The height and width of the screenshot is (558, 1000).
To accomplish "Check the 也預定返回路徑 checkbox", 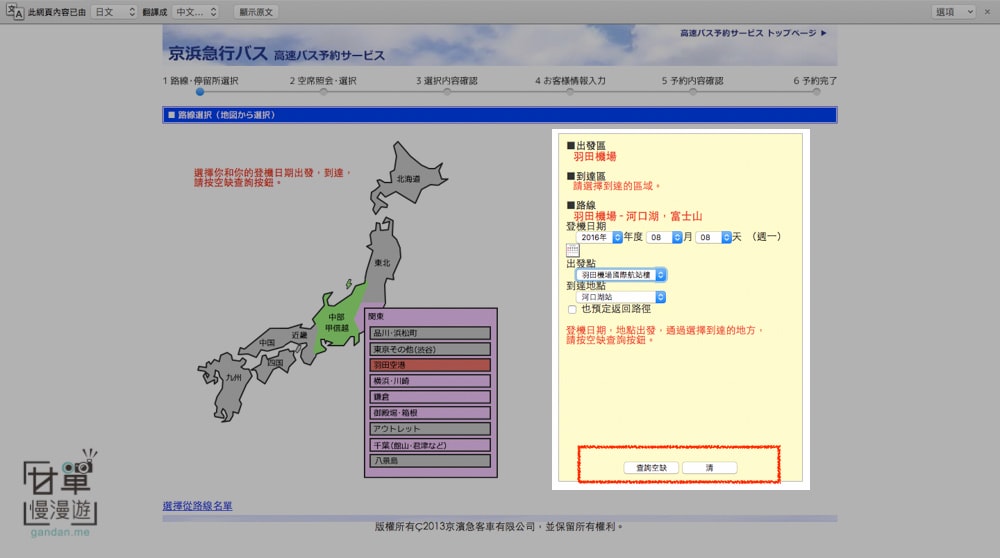I will 572,309.
